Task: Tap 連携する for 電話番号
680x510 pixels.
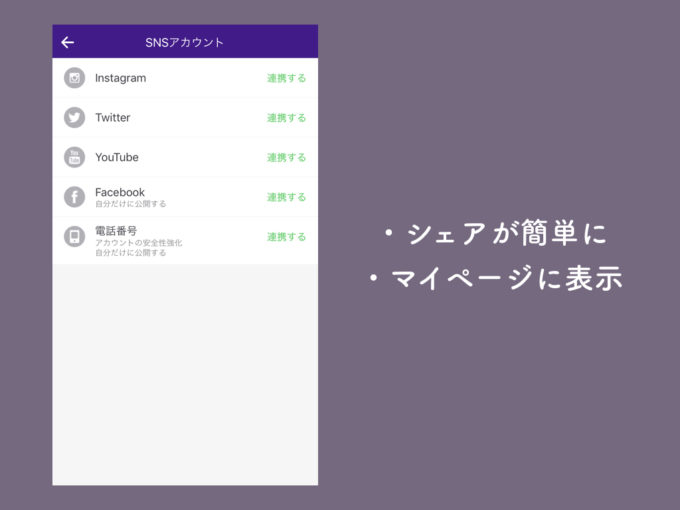Action: click(x=286, y=237)
